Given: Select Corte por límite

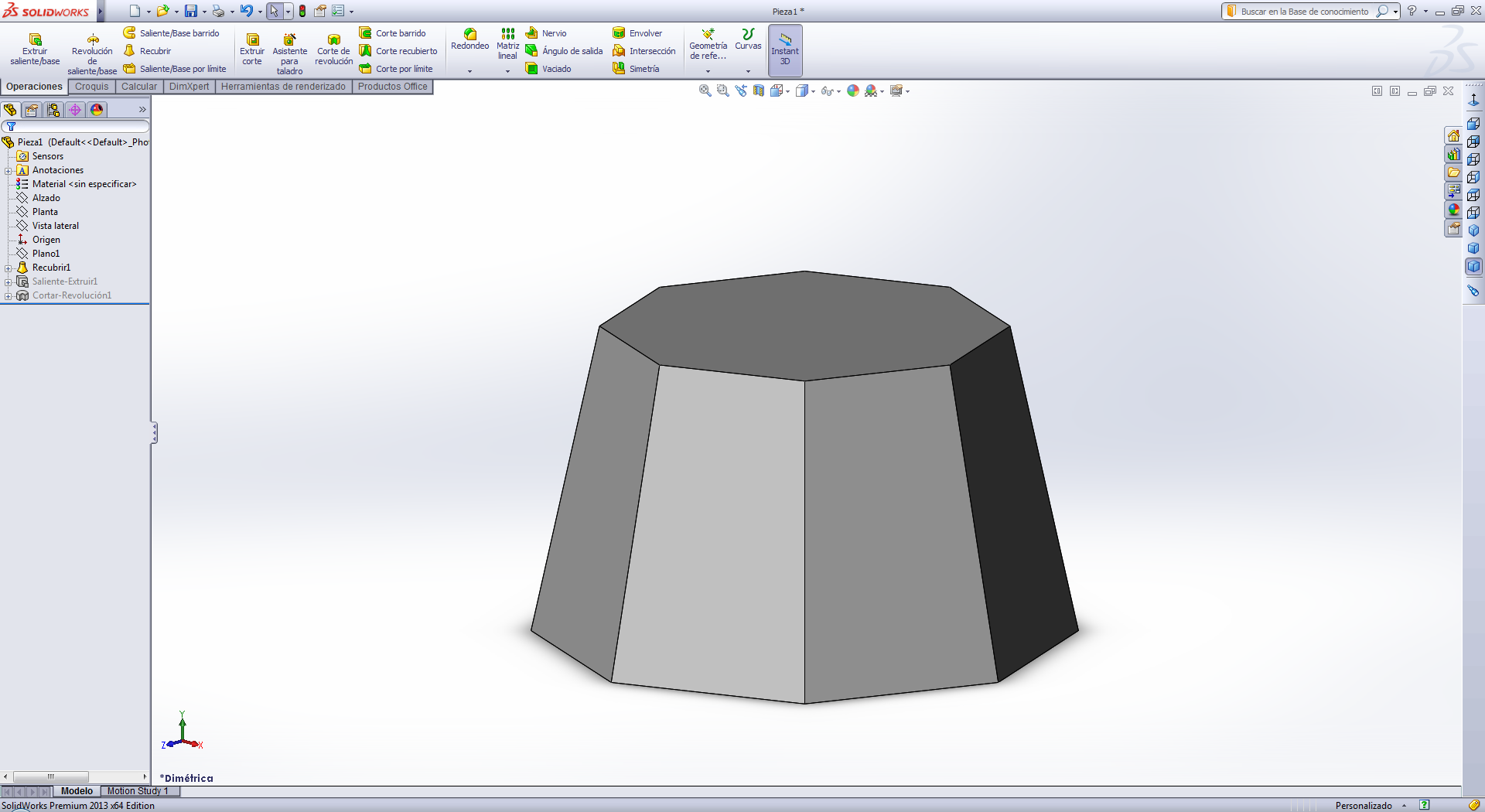Looking at the screenshot, I should tap(396, 69).
